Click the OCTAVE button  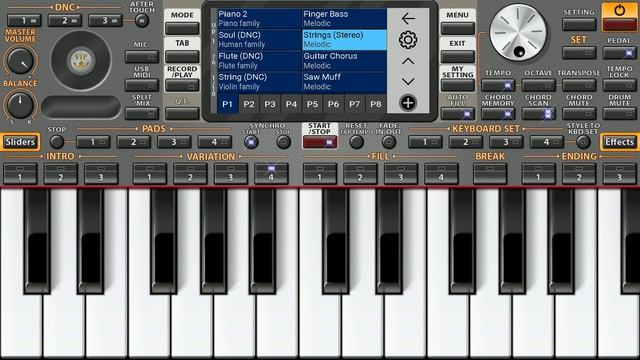pos(538,85)
